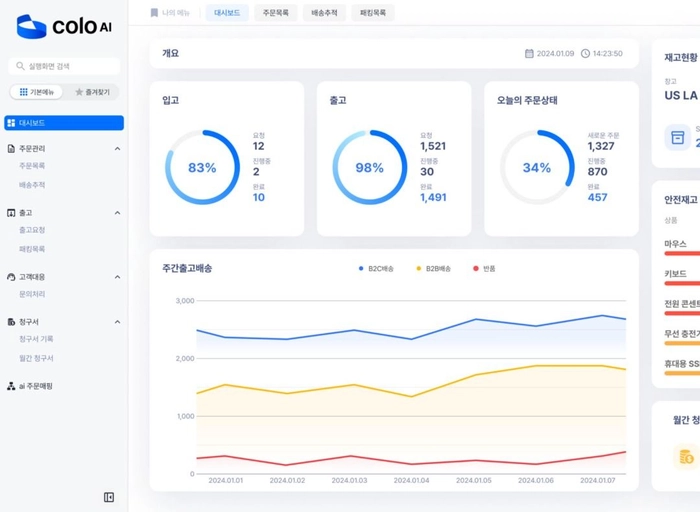Open the 주문목록 tab at top

pyautogui.click(x=275, y=13)
